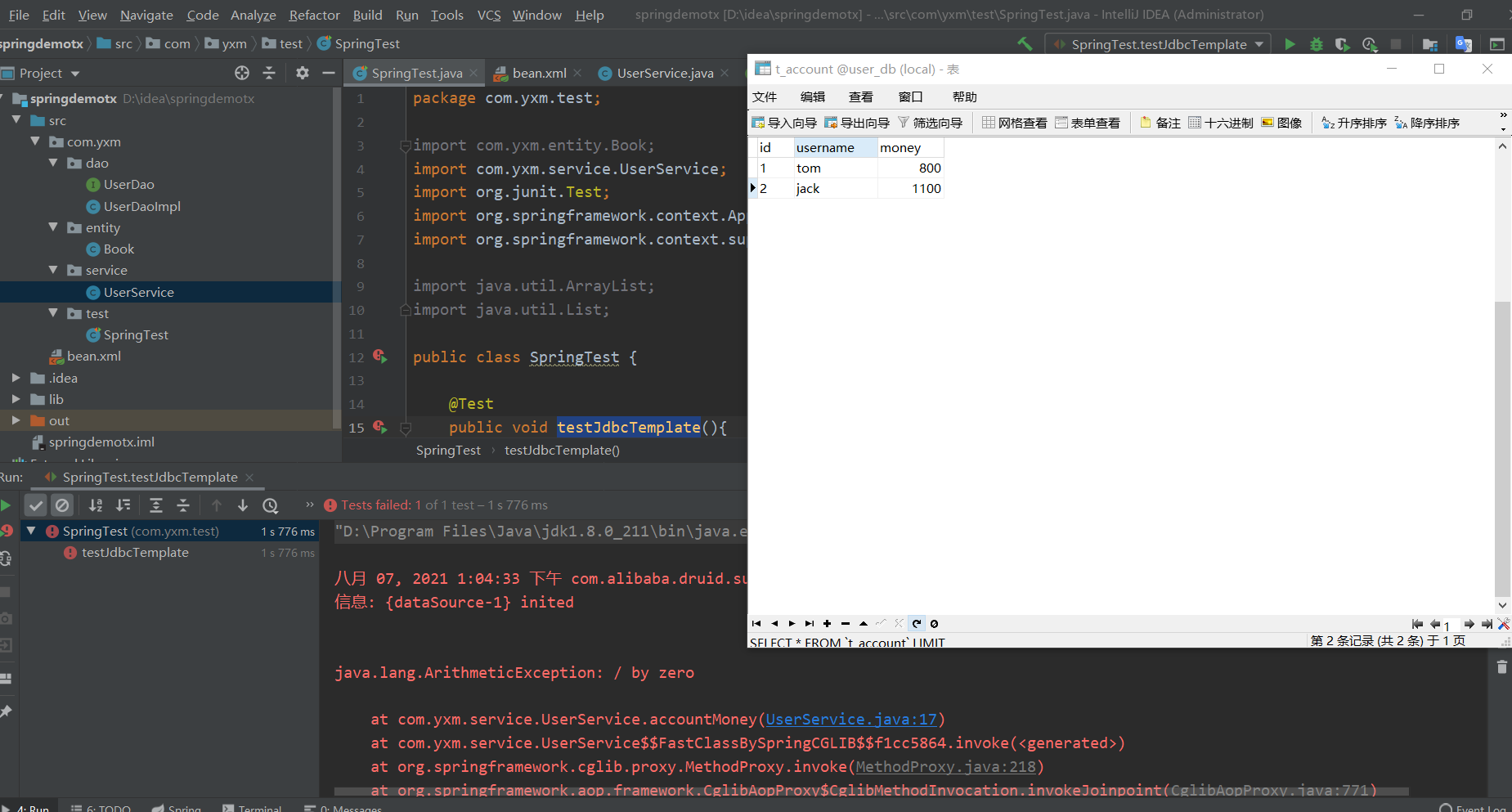Run with coverage shield icon
This screenshot has height=812, width=1512.
(1342, 44)
